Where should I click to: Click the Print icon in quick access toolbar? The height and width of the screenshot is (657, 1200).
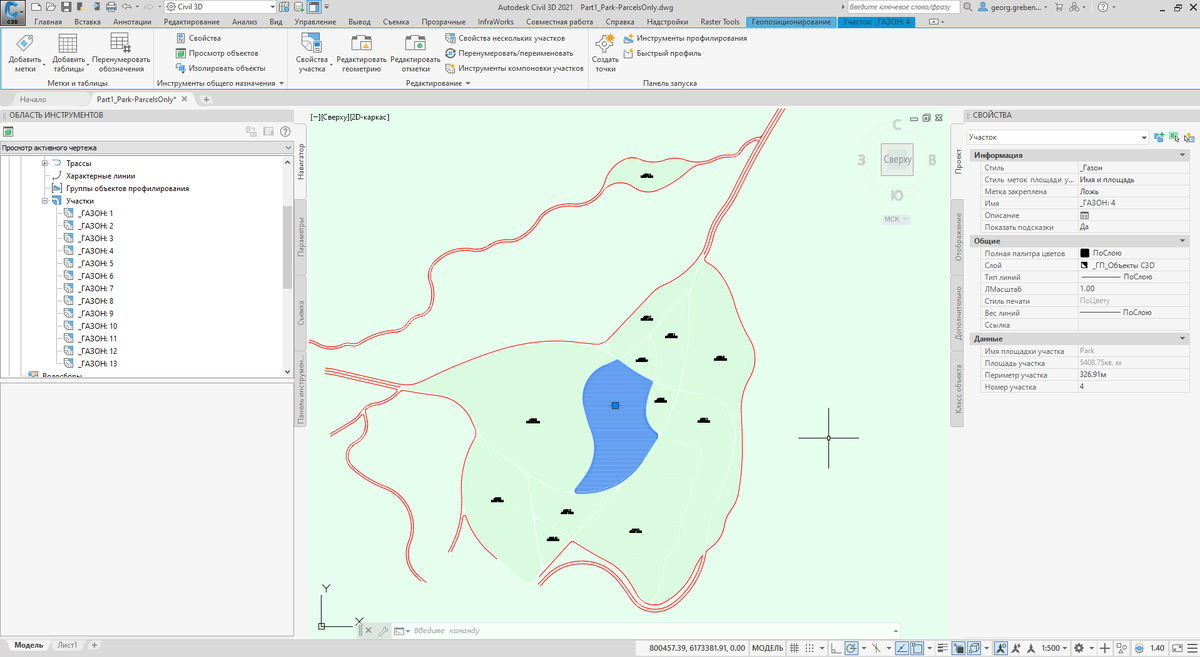[111, 7]
